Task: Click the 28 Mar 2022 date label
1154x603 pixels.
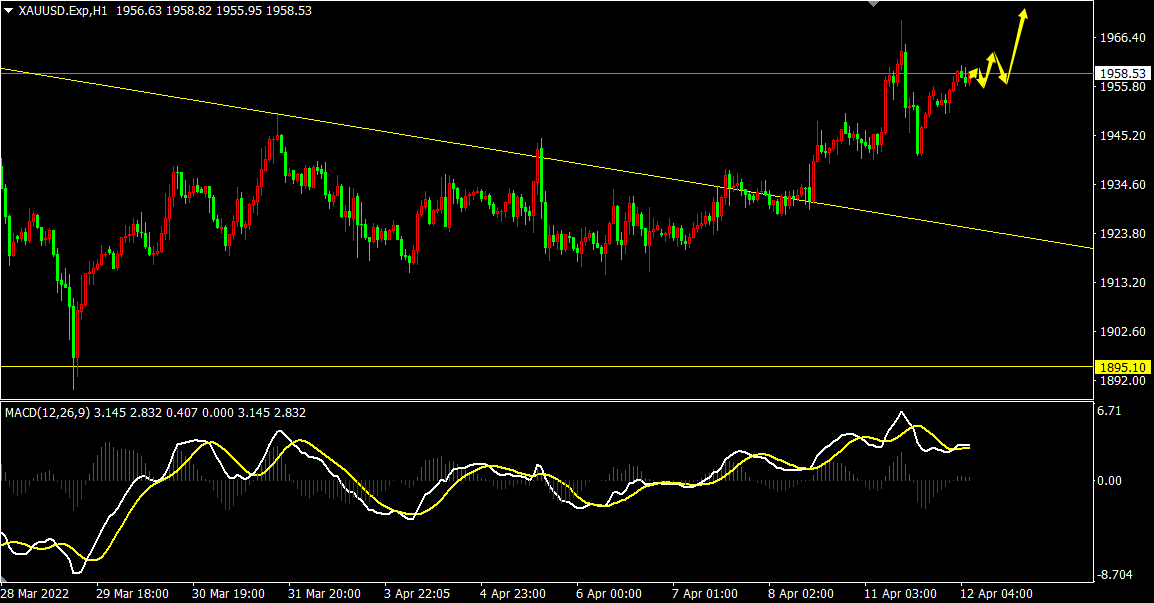Action: [x=36, y=593]
